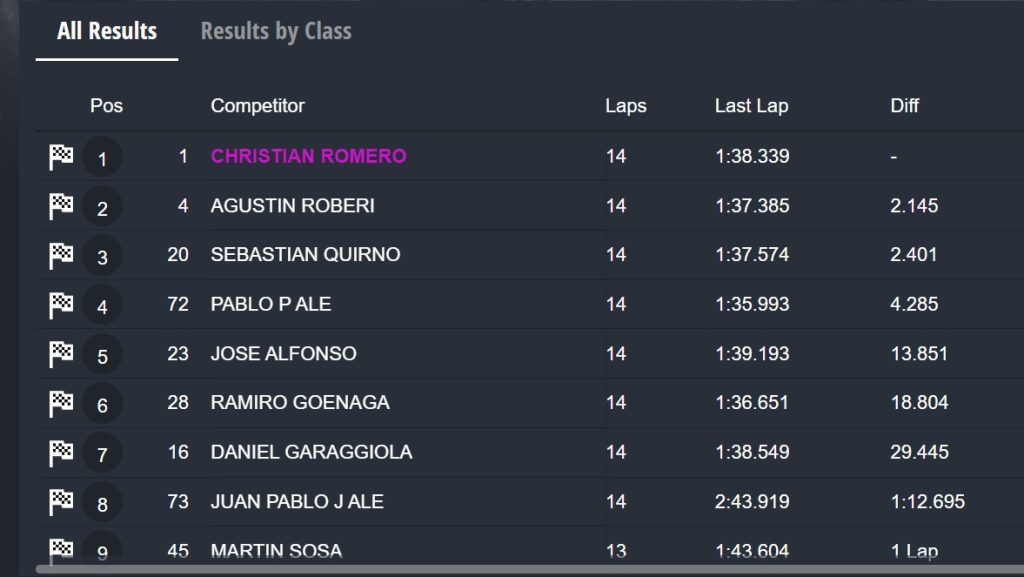Click the horizontal scrollbar at the bottom
1024x577 pixels.
pos(500,570)
